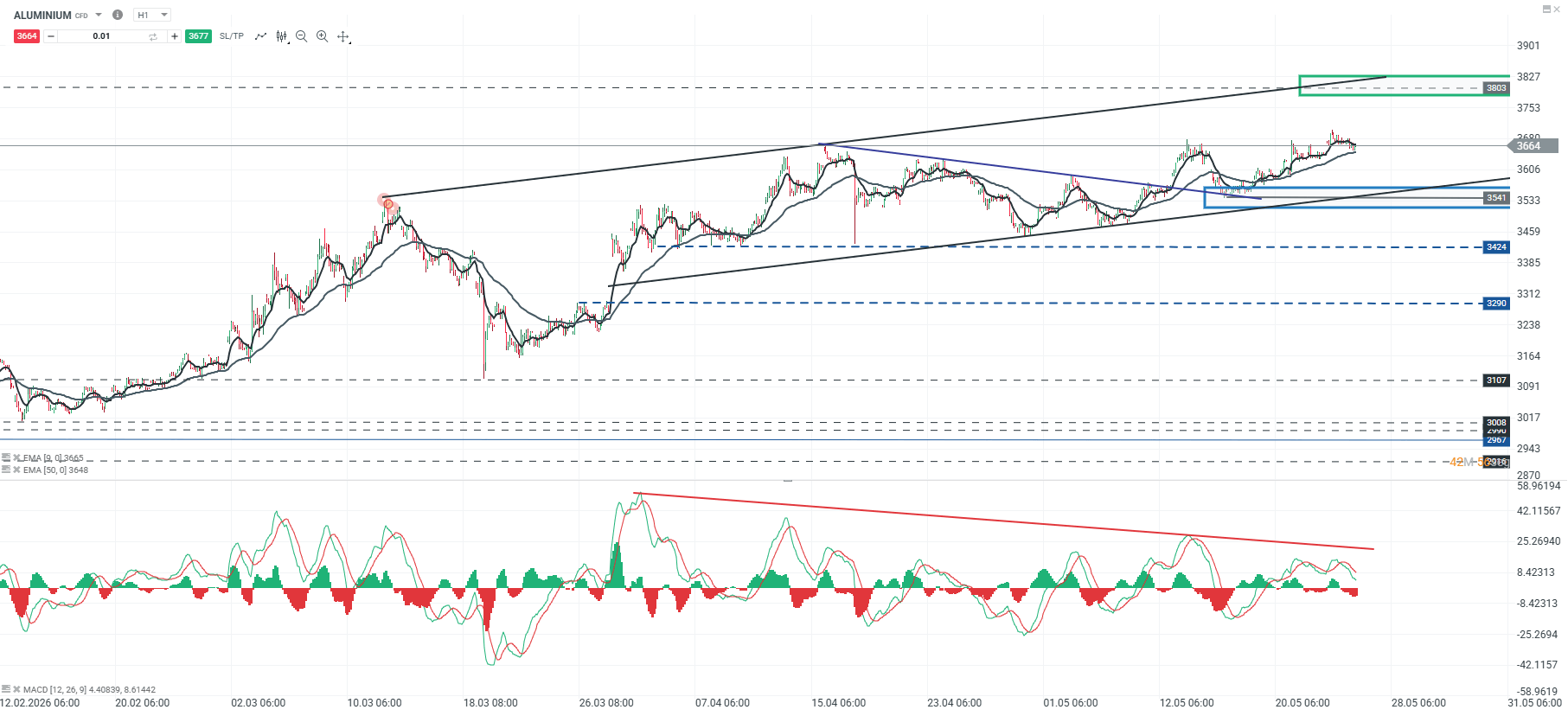Expand the ALUMINIUM instrument dropdown arrow

99,15
